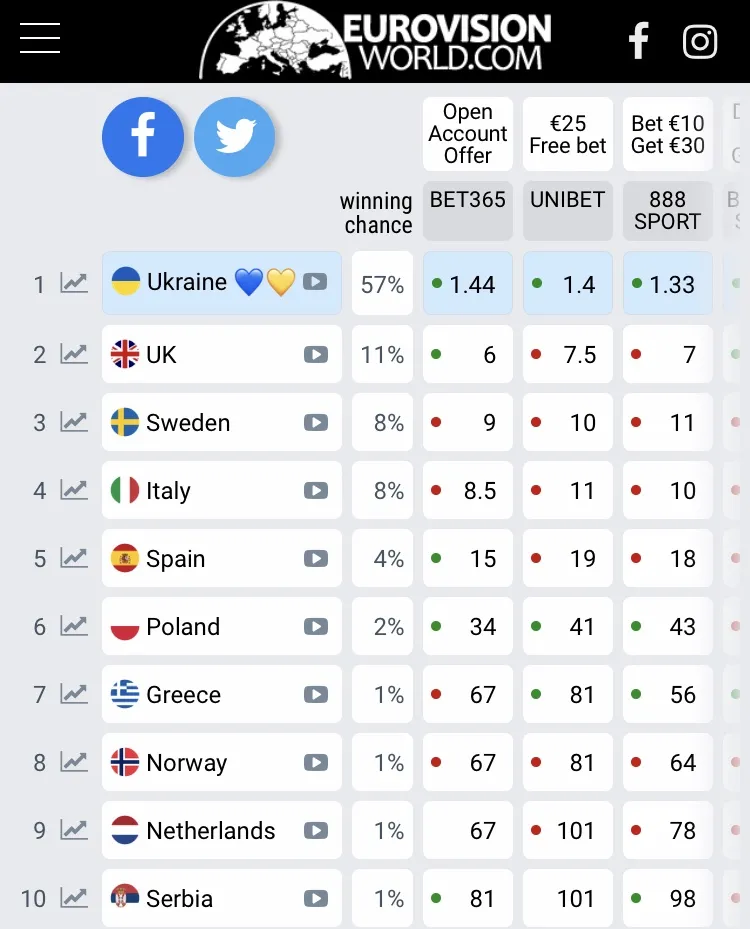
Task: Click the Open Account Offer box
Action: [468, 134]
